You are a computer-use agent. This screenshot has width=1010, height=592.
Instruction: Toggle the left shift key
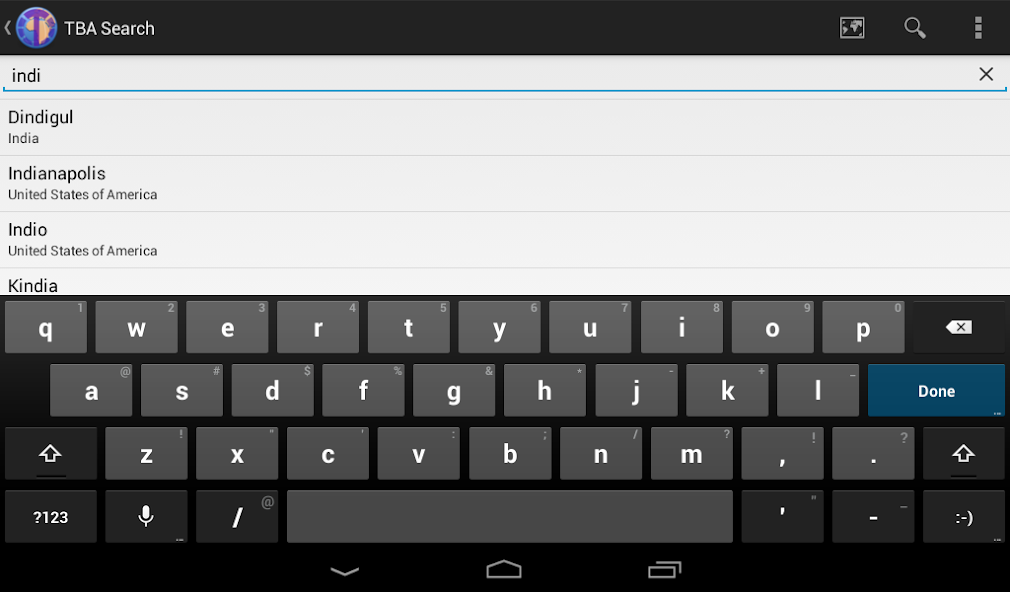(x=50, y=454)
